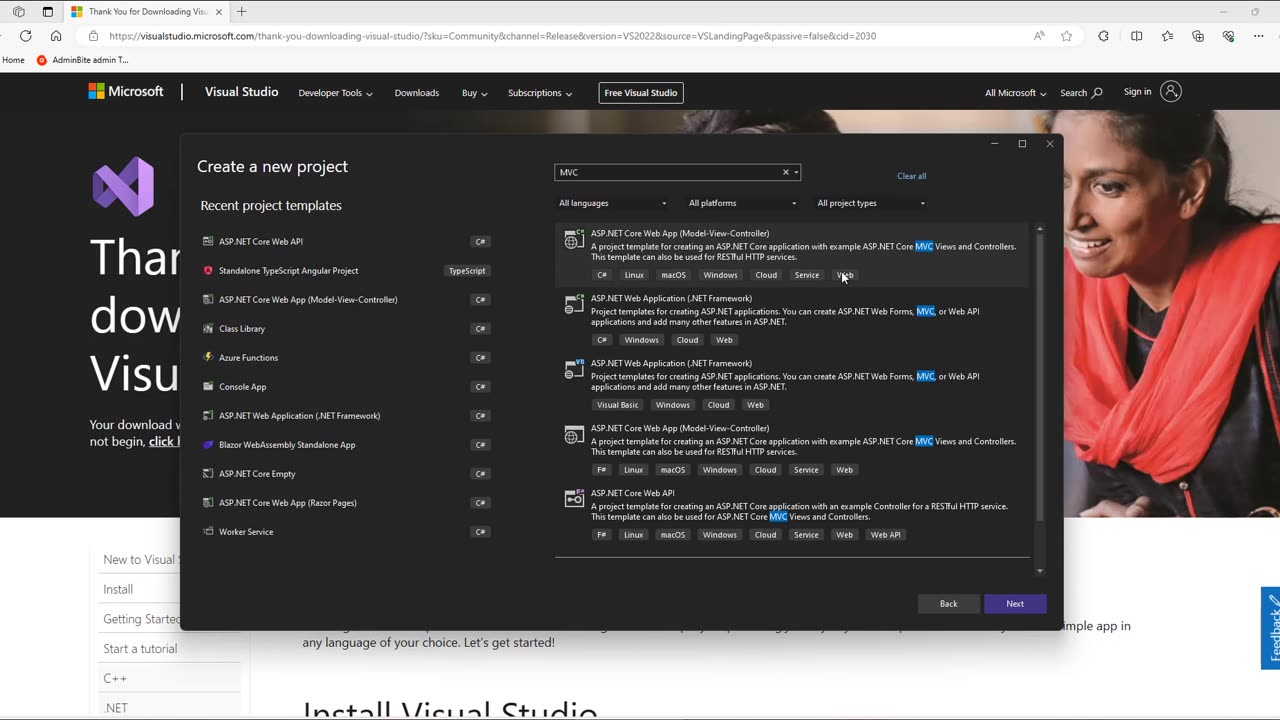Screen dimensions: 1280x720
Task: Open the AdminBite admin bookmark
Action: coord(83,60)
